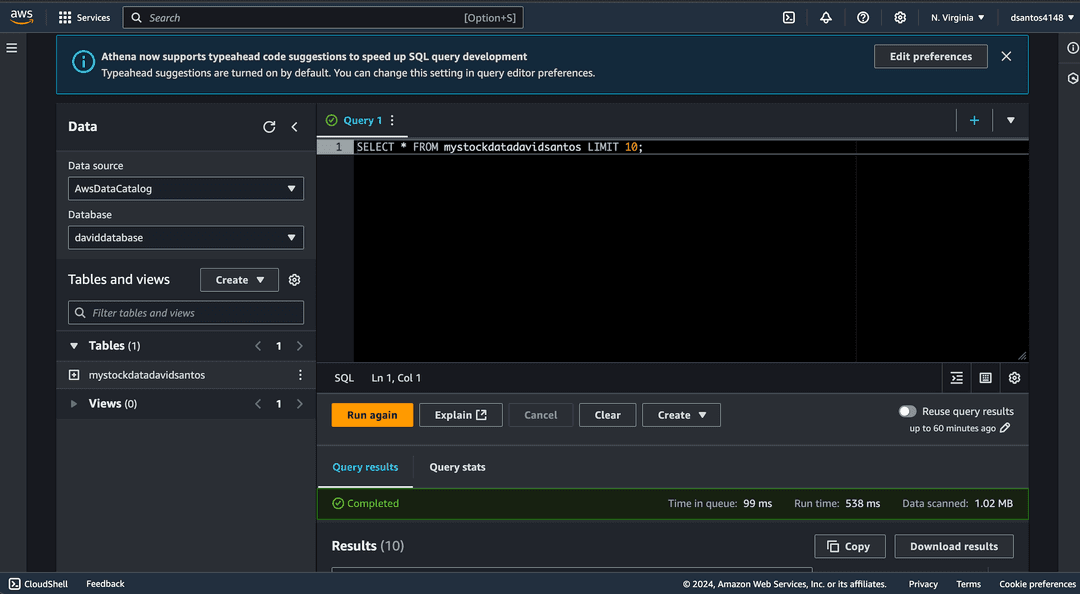
Task: Open the Data source dropdown
Action: [186, 188]
